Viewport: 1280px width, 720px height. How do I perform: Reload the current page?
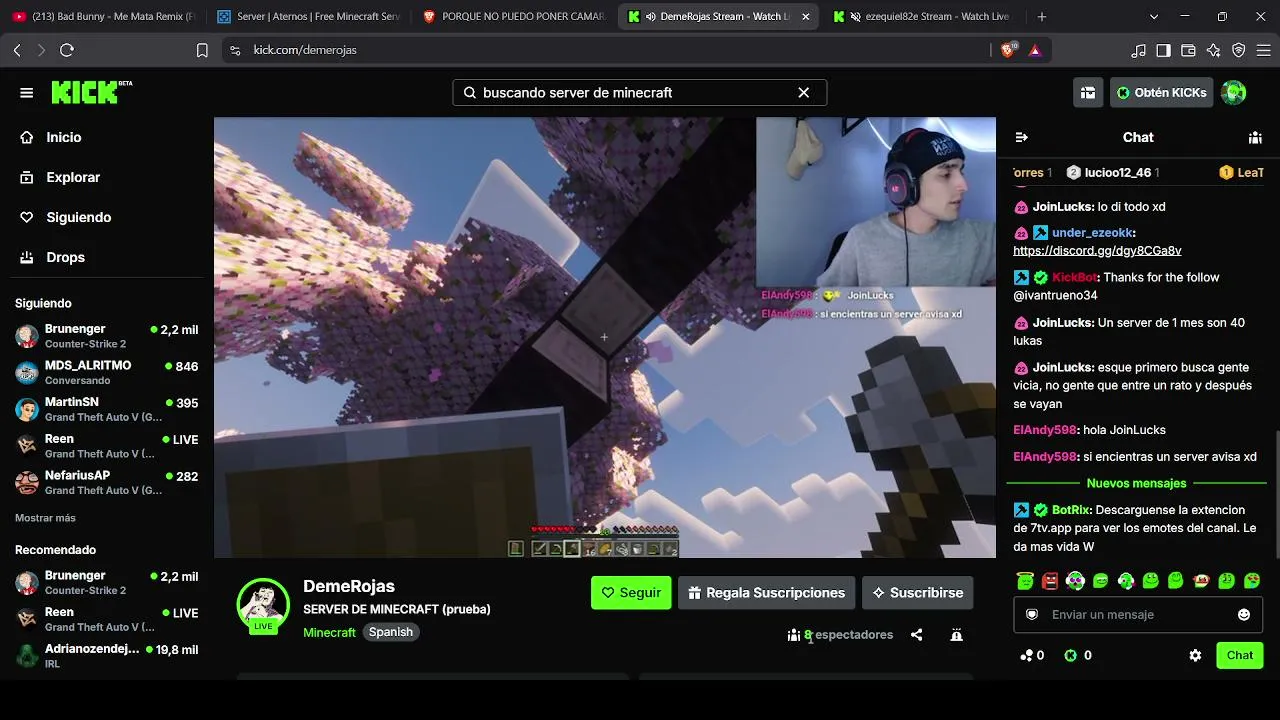click(x=67, y=50)
